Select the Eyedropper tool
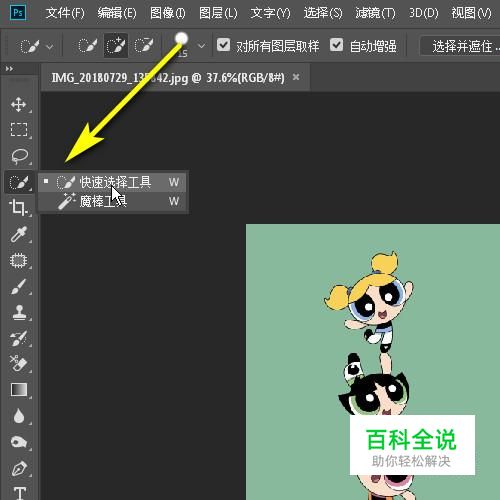 pyautogui.click(x=19, y=234)
